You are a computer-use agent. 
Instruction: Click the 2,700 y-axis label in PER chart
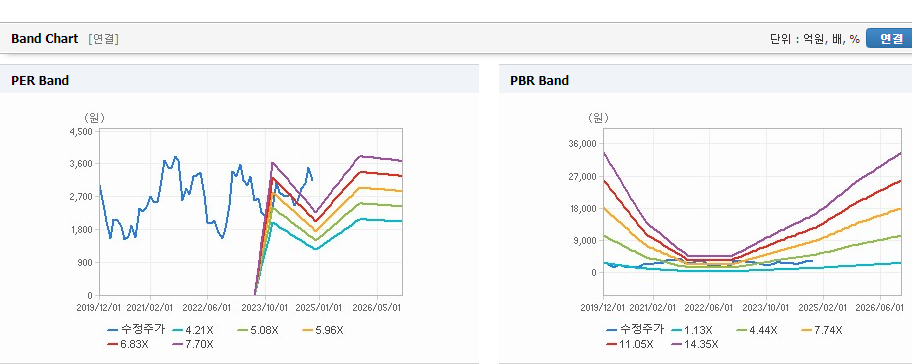81,197
